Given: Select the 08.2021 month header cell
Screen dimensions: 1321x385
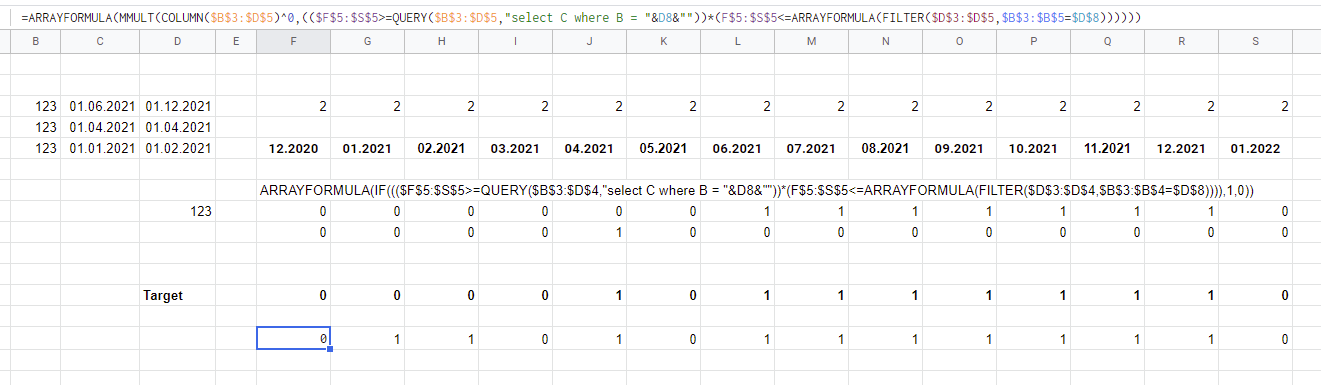Looking at the screenshot, I should (886, 148).
